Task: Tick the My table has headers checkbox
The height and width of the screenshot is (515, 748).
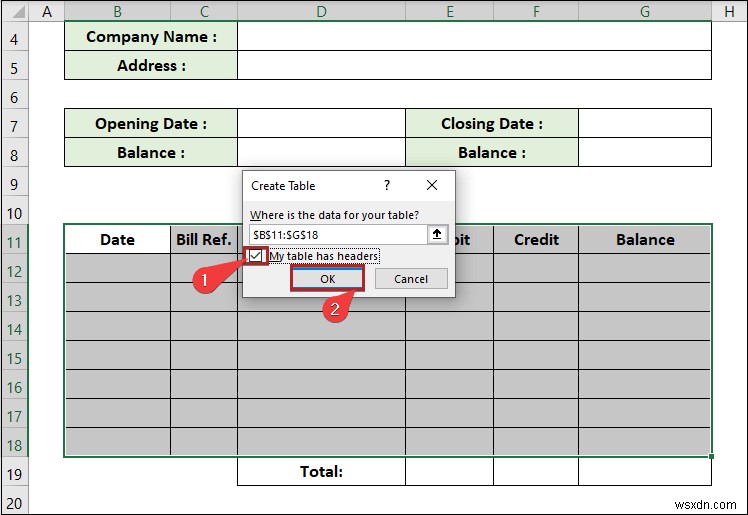Action: click(256, 256)
